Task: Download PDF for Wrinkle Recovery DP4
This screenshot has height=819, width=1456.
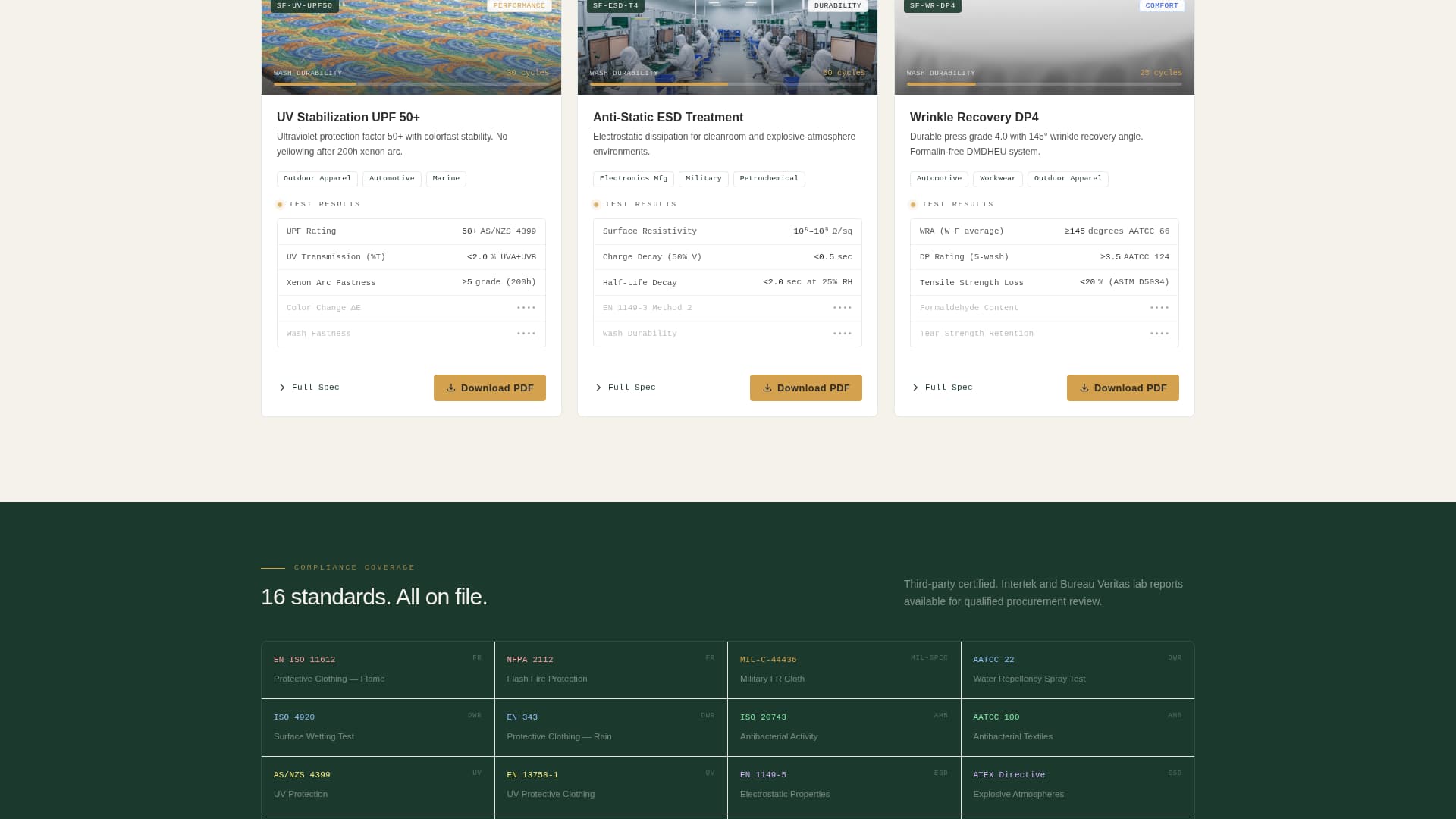Action: (1122, 388)
